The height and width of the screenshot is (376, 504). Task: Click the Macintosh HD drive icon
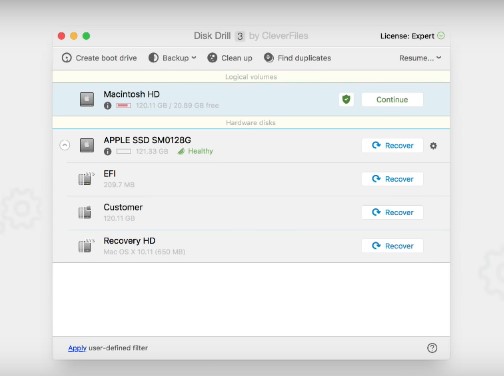[87, 99]
